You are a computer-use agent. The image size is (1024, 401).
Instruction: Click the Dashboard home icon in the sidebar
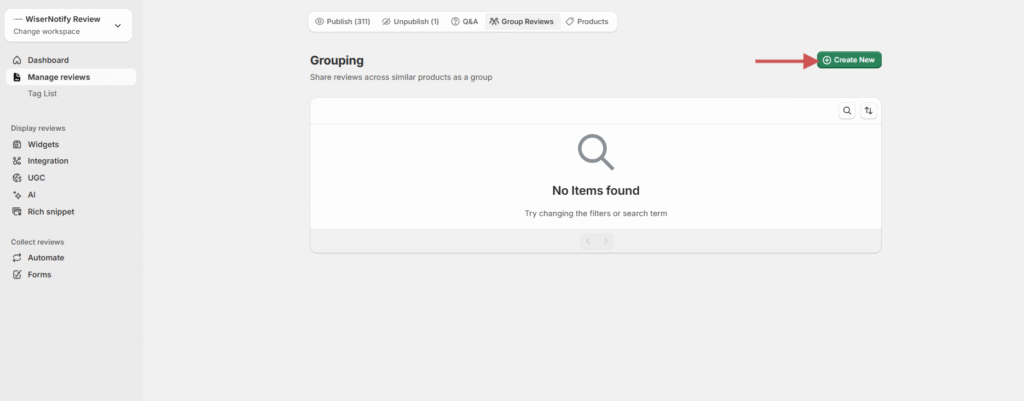[17, 60]
